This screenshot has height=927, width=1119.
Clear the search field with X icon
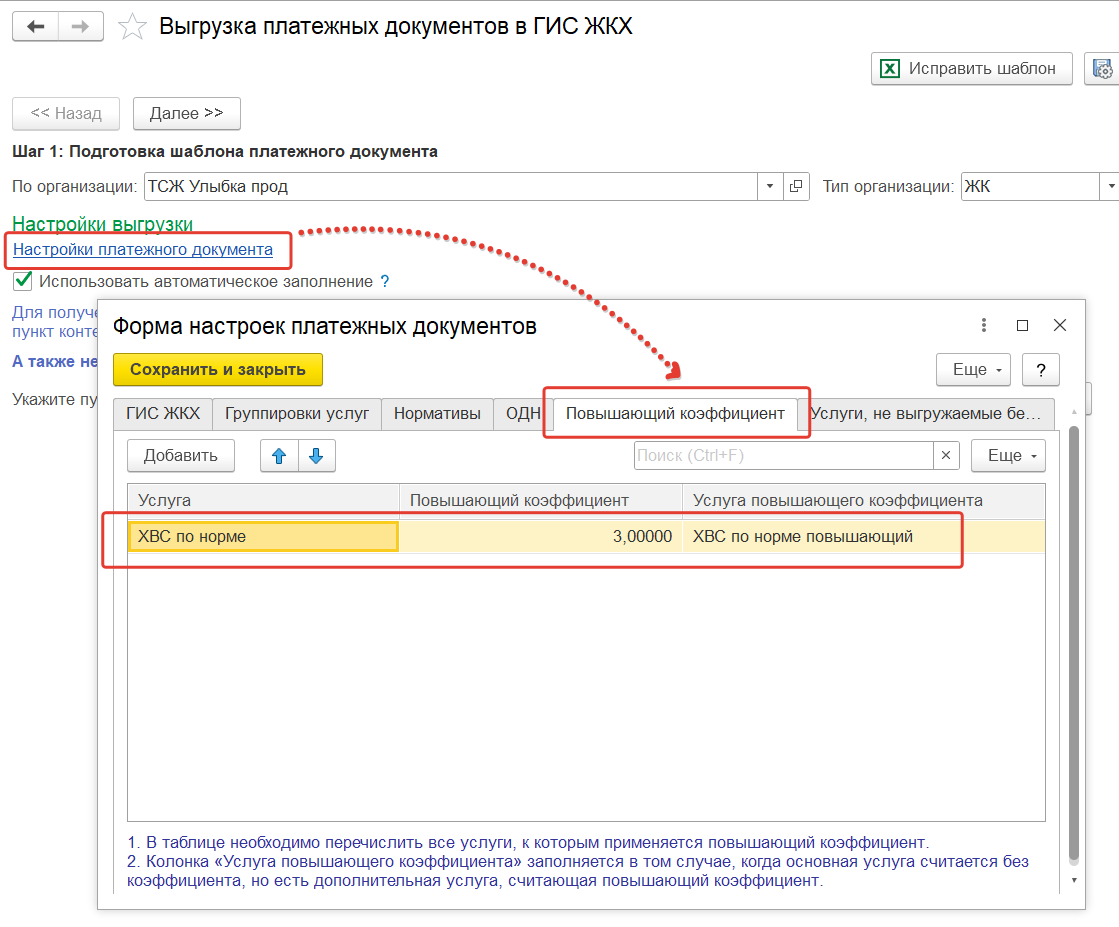(x=946, y=456)
